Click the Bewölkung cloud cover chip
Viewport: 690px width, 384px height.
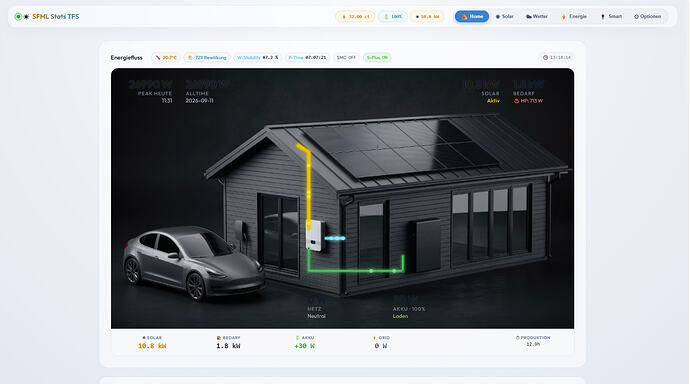click(207, 58)
